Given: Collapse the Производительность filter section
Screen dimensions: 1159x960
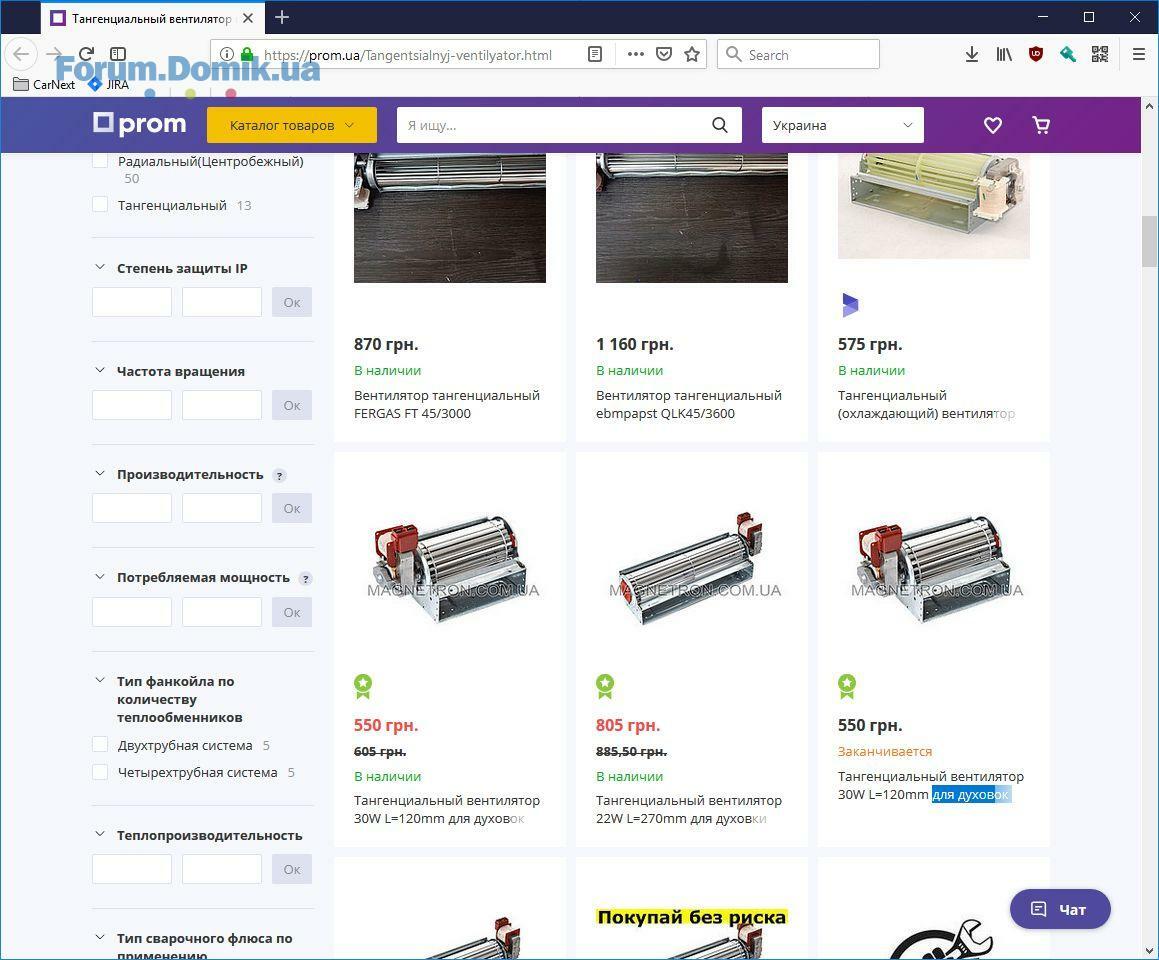Looking at the screenshot, I should tap(100, 474).
